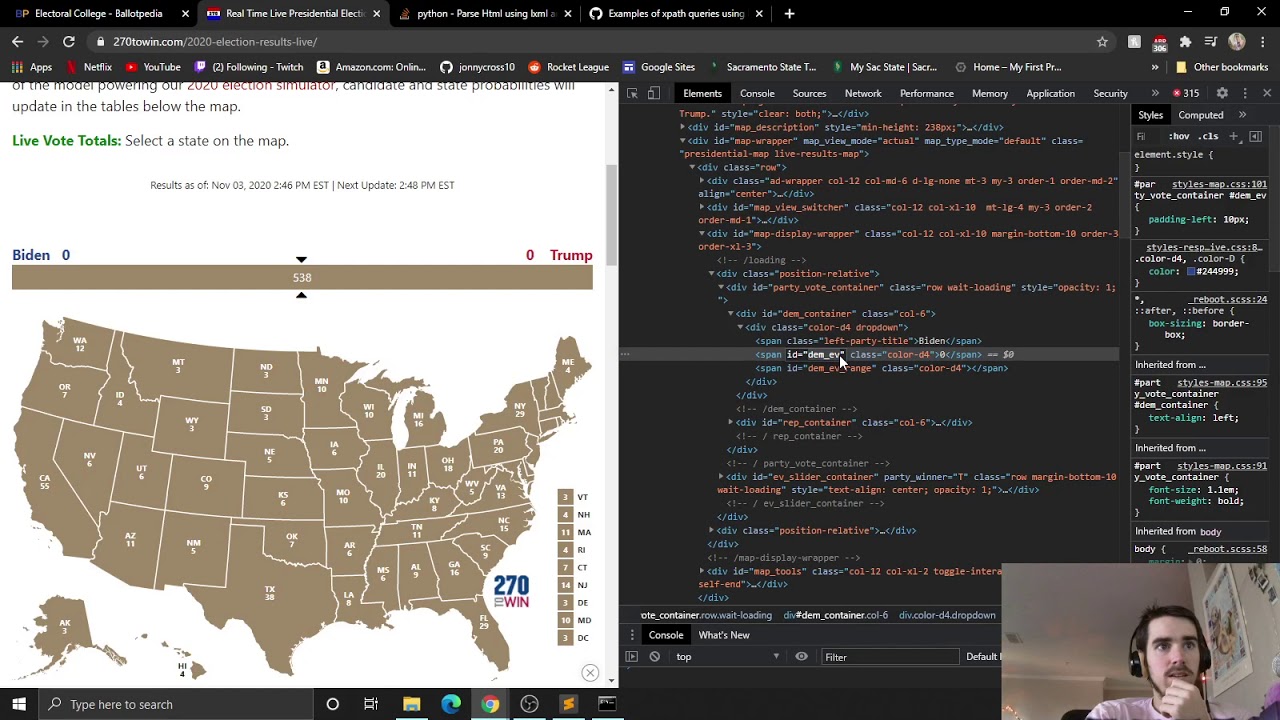The image size is (1280, 720).
Task: Toggle the computed styles sidebar pane icon
Action: 1256,136
